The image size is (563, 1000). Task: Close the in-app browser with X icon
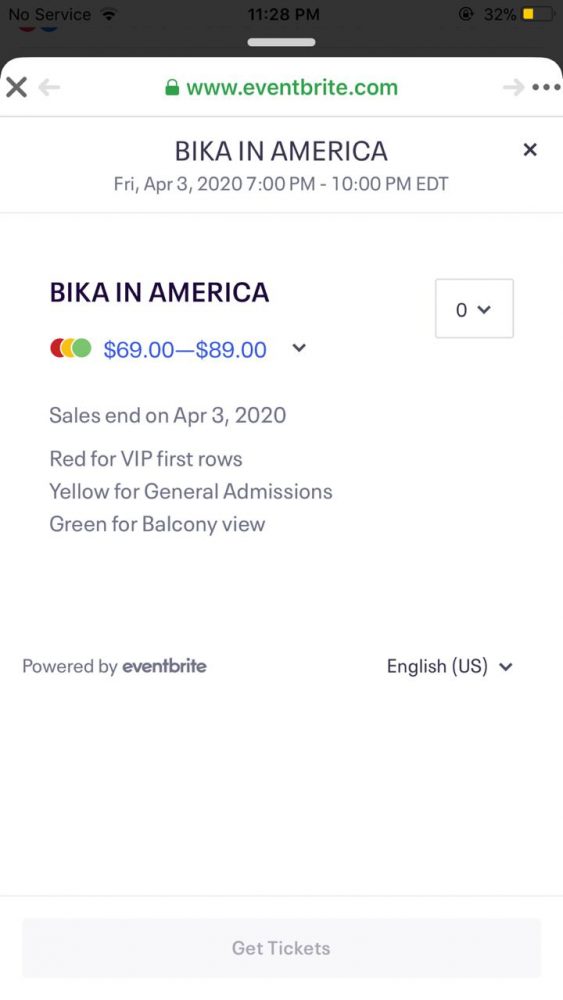coord(17,87)
